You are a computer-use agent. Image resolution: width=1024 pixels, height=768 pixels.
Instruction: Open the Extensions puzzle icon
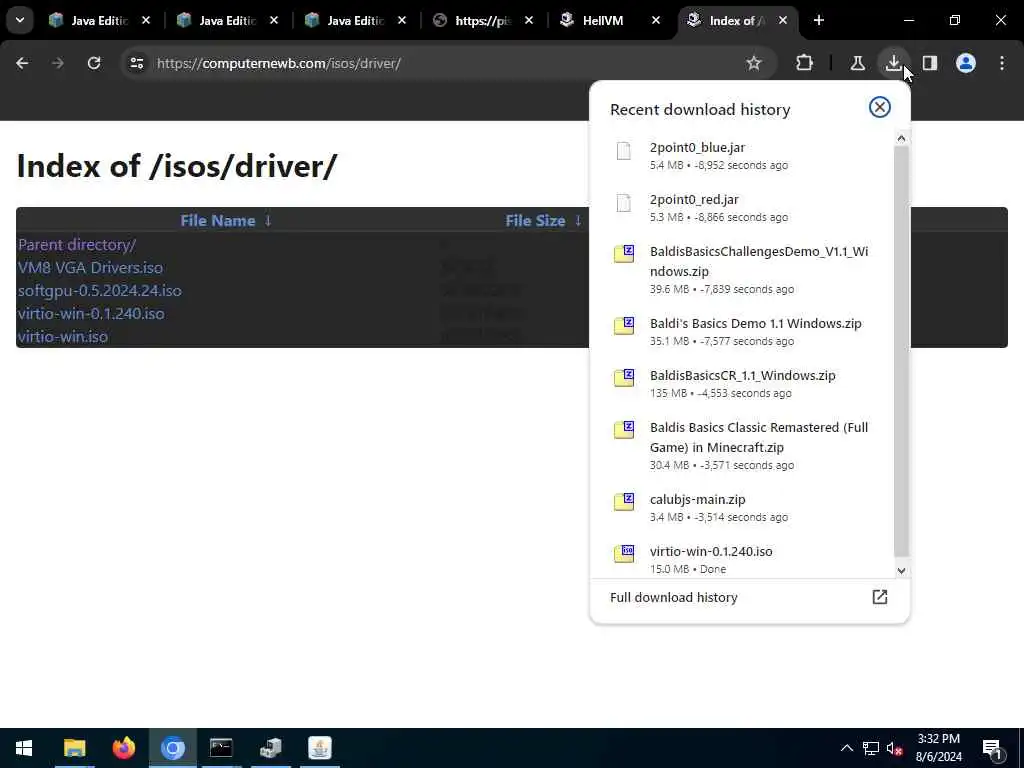pyautogui.click(x=805, y=63)
